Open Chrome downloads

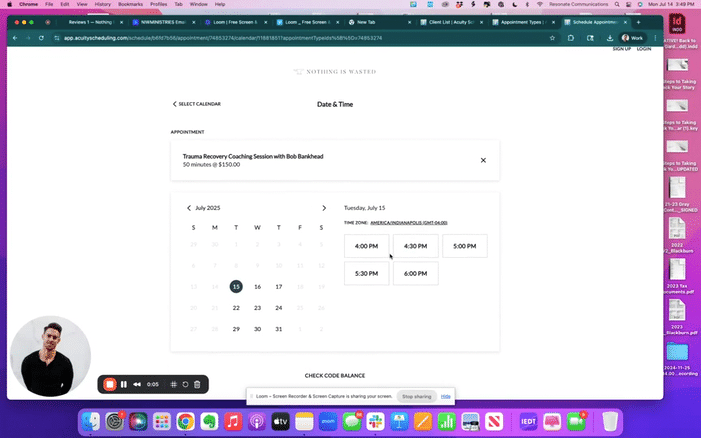(609, 38)
